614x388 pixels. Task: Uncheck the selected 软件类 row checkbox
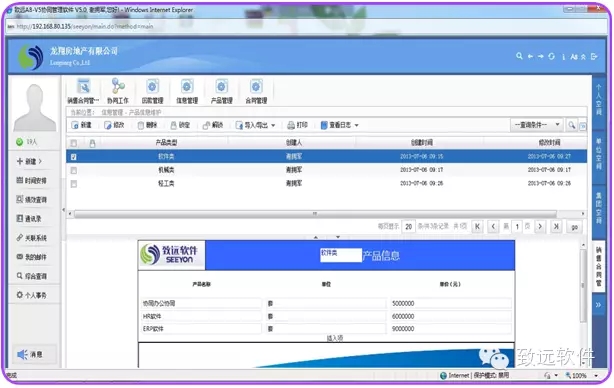click(74, 157)
